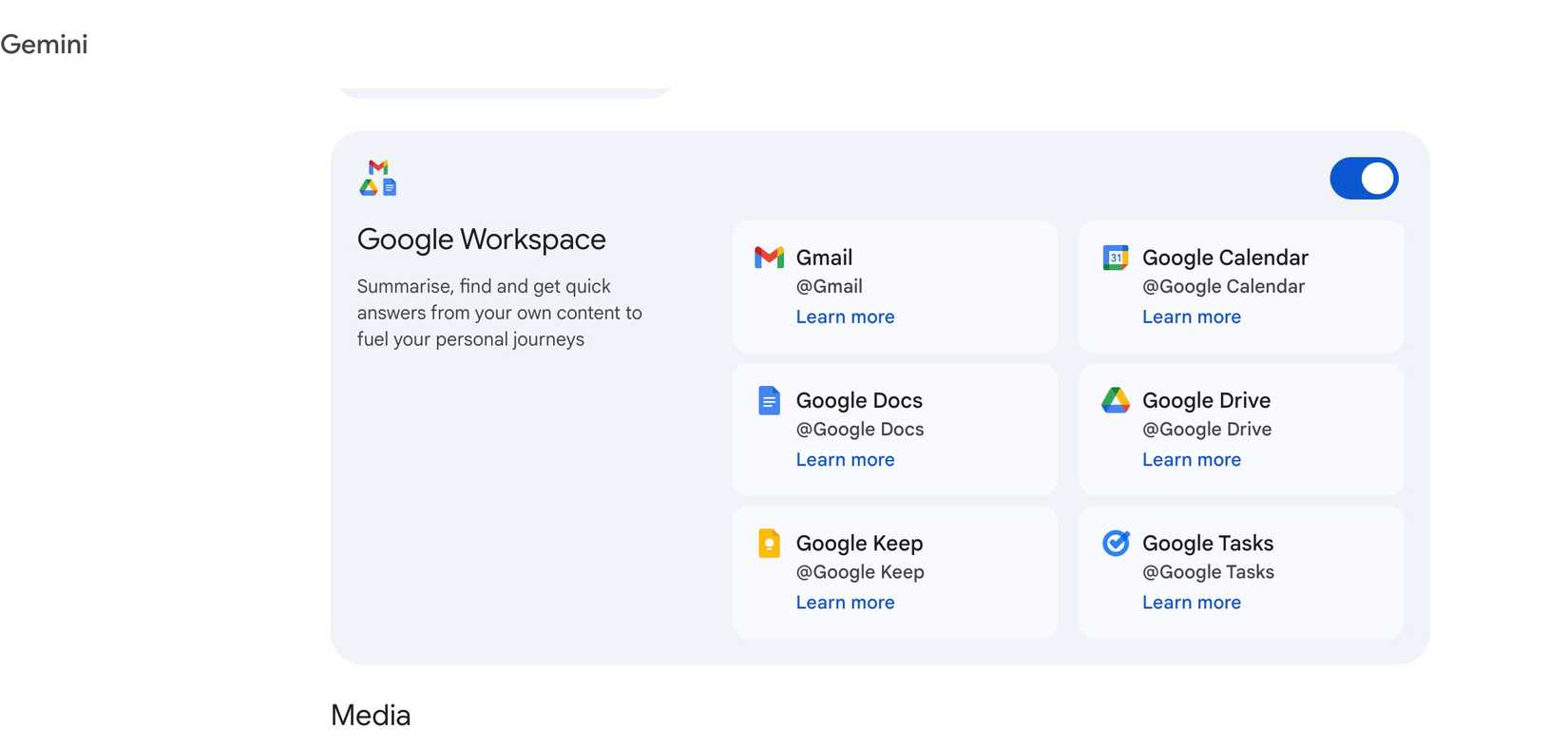1568x748 pixels.
Task: Turn off the Google Workspace toggle
Action: (1364, 179)
